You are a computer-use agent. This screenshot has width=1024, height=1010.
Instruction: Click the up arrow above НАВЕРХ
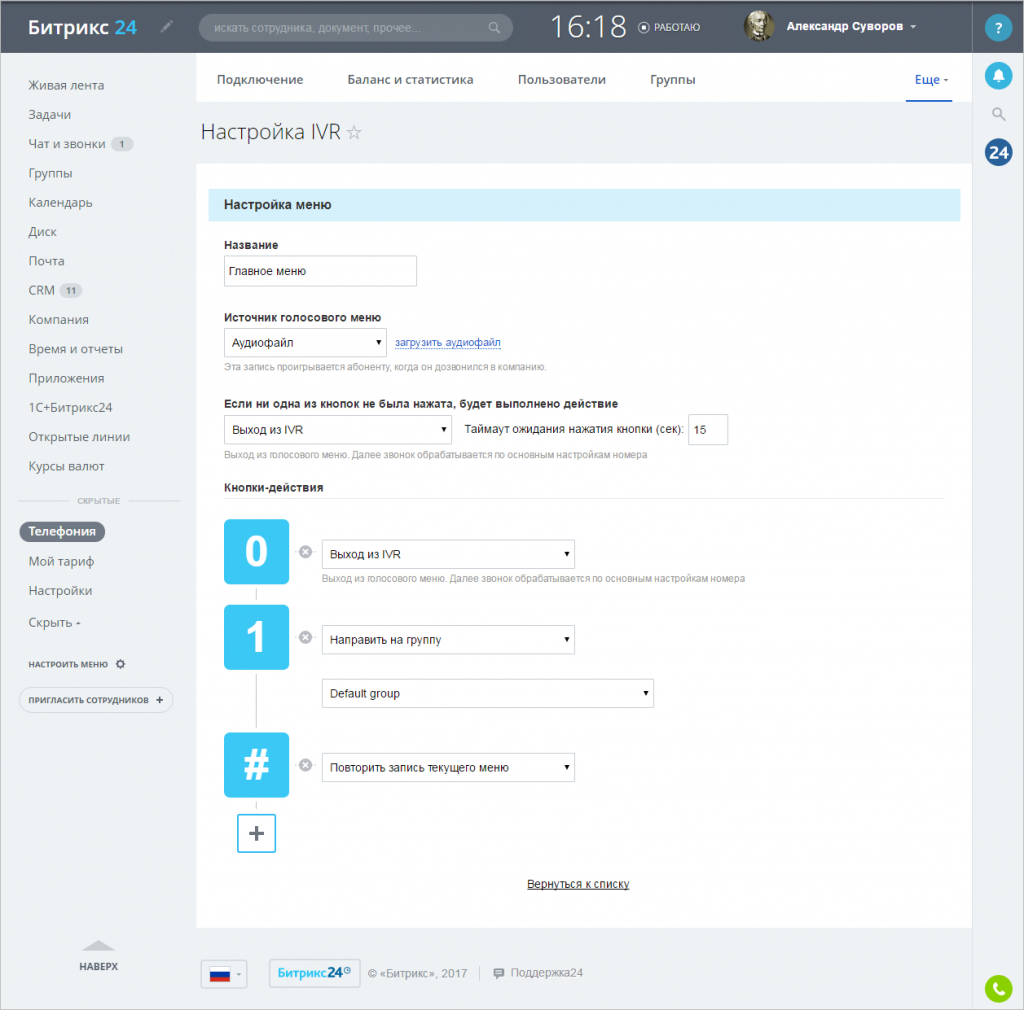click(98, 945)
